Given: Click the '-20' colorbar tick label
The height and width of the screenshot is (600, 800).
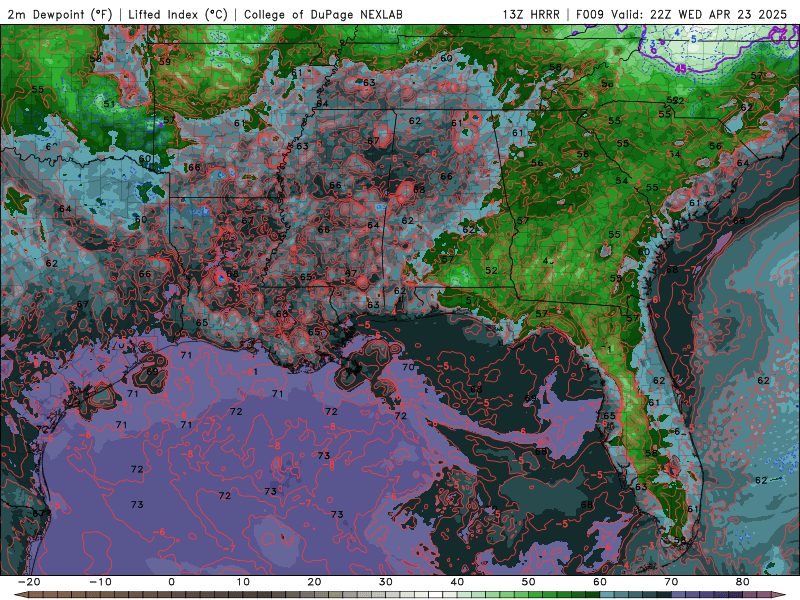Looking at the screenshot, I should coord(29,582).
